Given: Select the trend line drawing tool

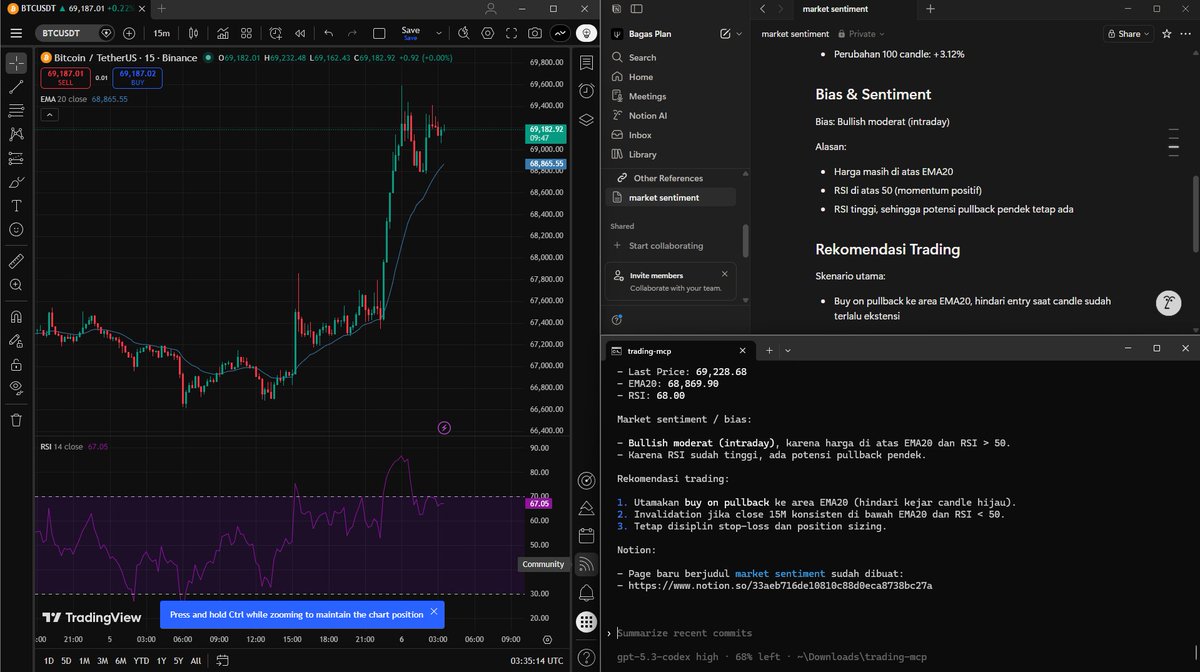Looking at the screenshot, I should [16, 87].
